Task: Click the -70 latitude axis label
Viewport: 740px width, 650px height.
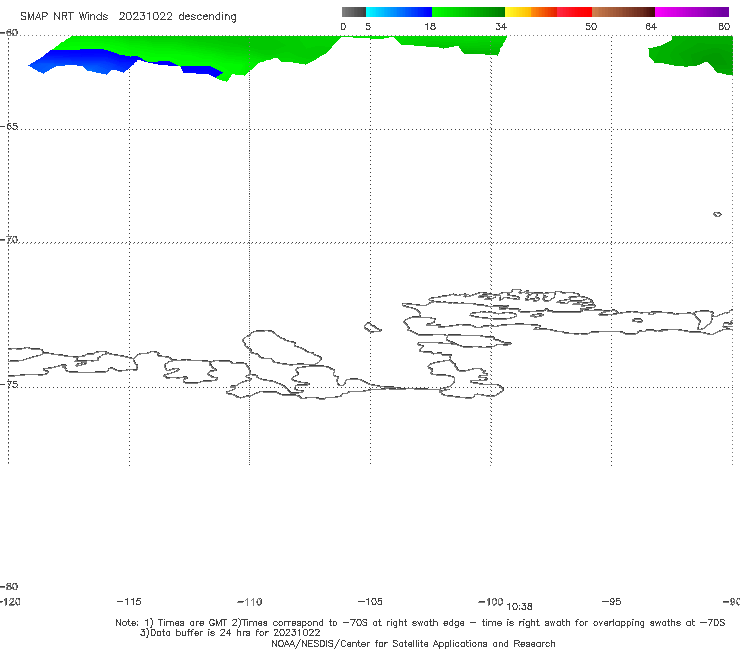Action: coord(9,240)
